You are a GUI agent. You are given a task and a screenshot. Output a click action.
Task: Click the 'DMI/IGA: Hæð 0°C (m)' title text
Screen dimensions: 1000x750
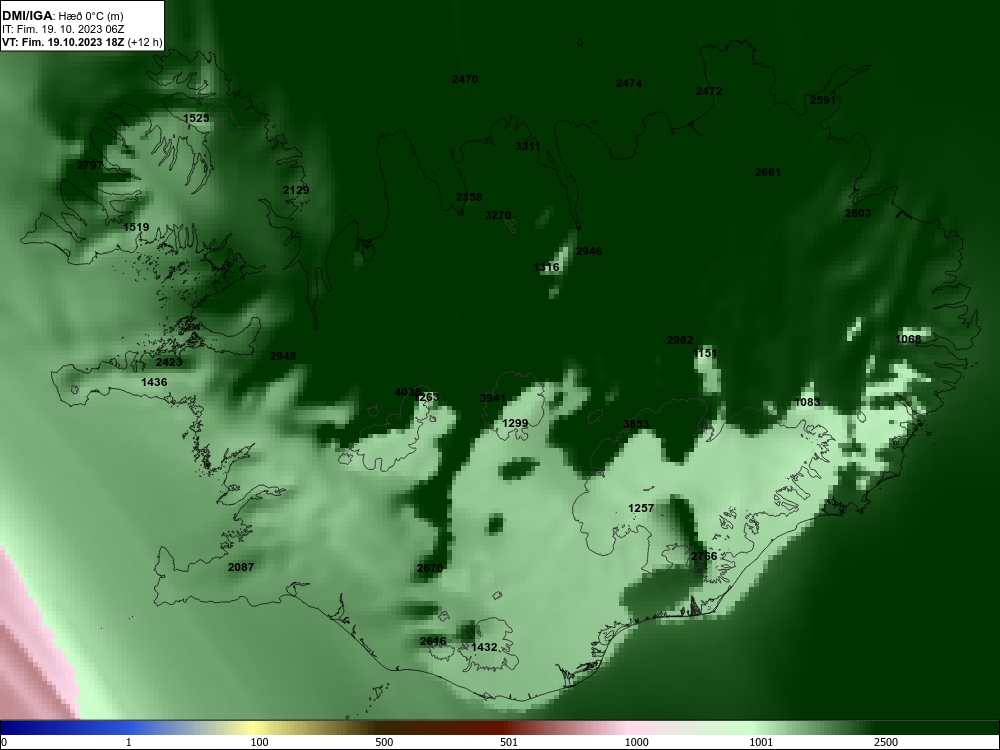tap(62, 16)
